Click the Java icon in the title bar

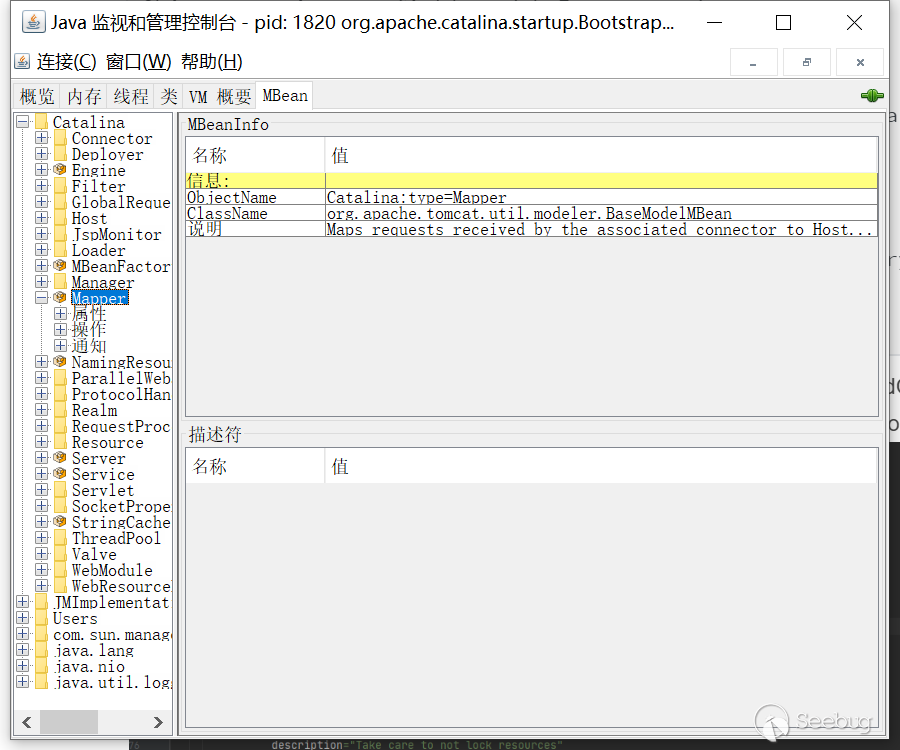[x=33, y=22]
